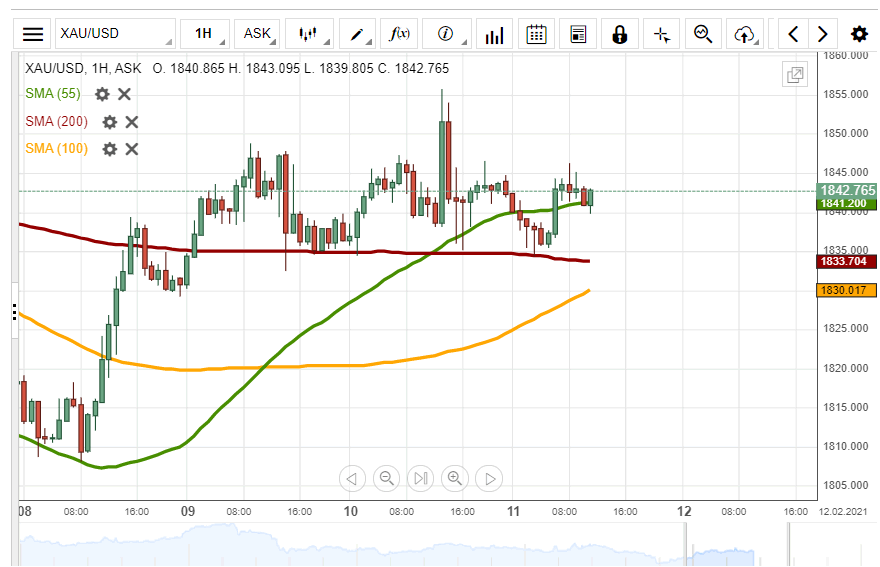Click the current price label 1842.765
This screenshot has width=880, height=567.
(x=846, y=190)
